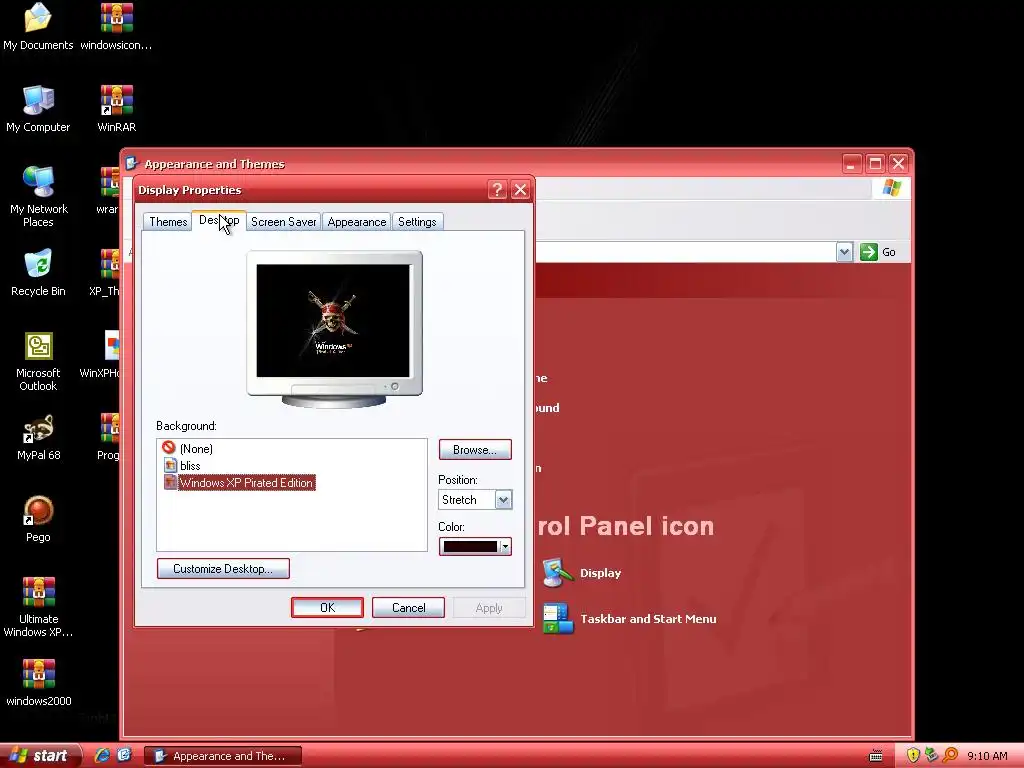Screen dimensions: 1024x768
Task: Close the Display Properties dialog
Action: 520,190
